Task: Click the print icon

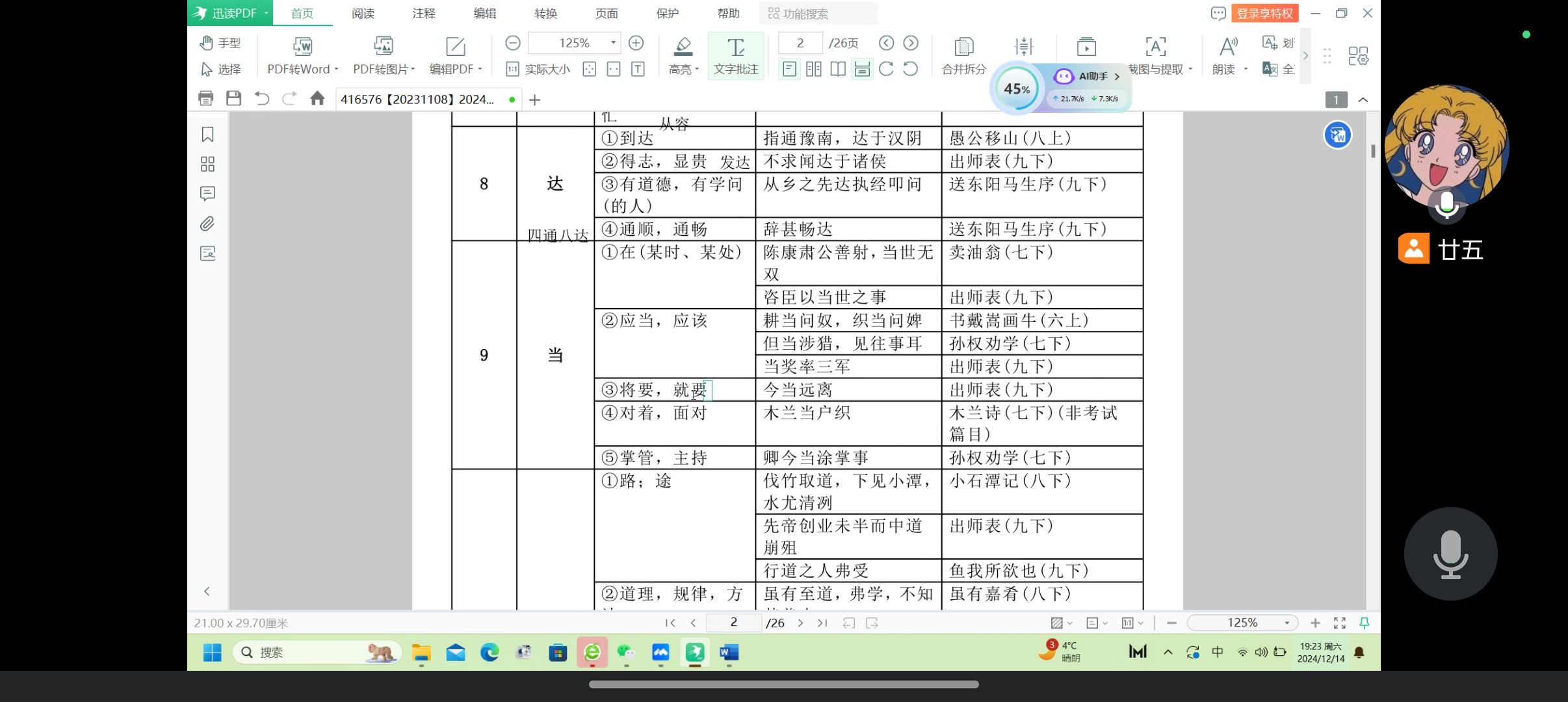Action: click(x=205, y=98)
